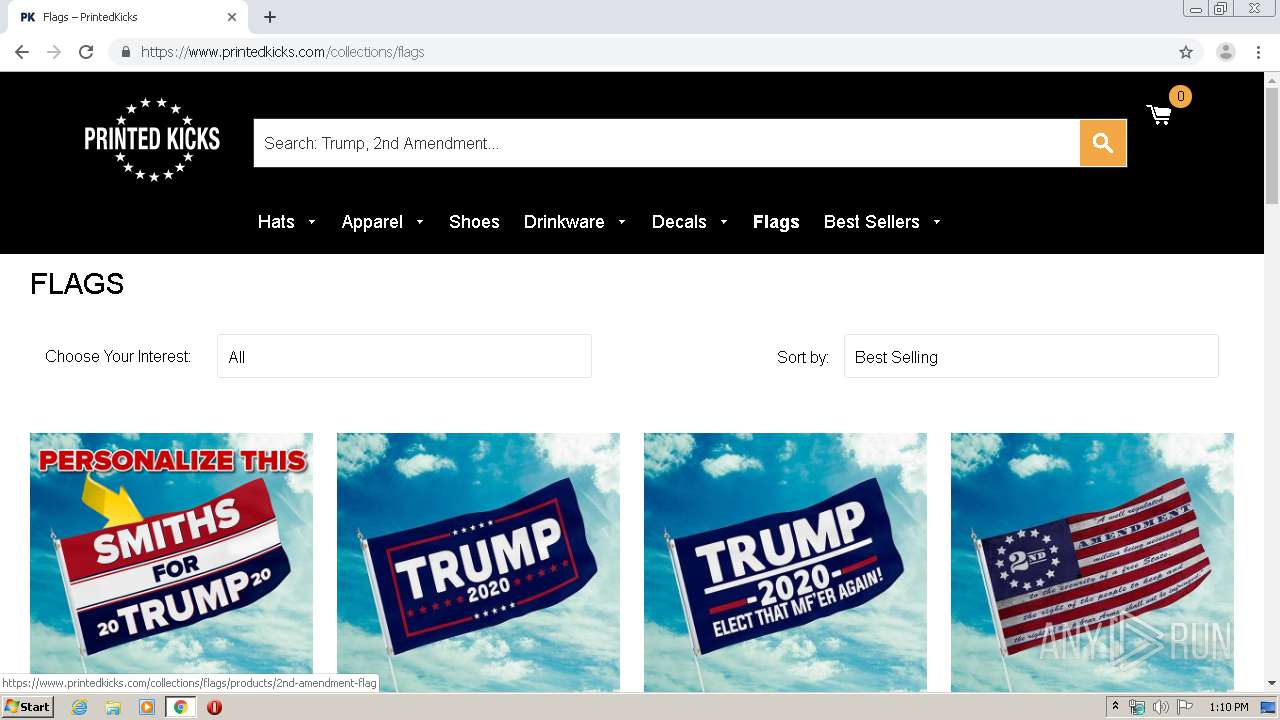The width and height of the screenshot is (1280, 720).
Task: Click the page scrollbar down arrow
Action: [x=1272, y=683]
